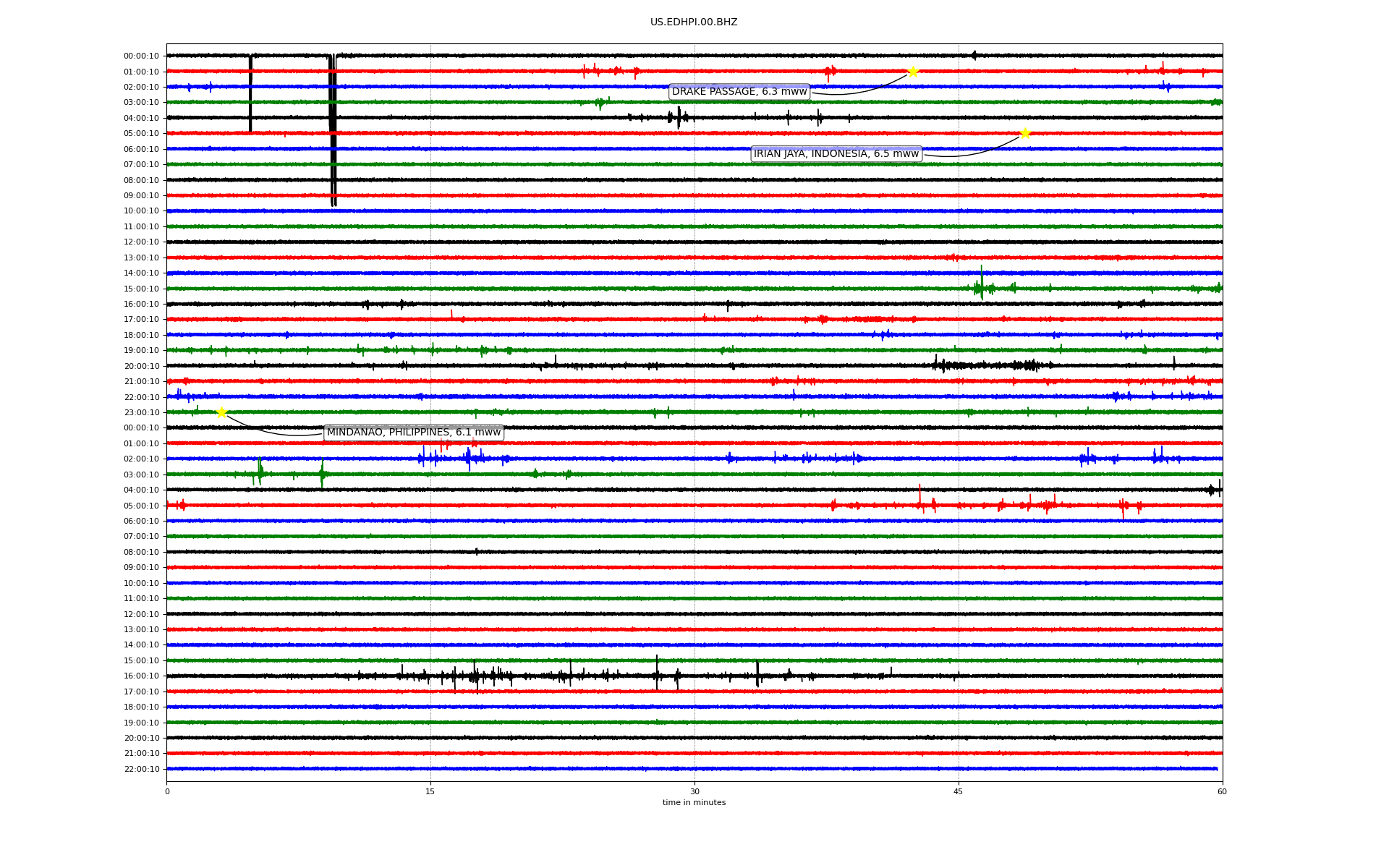Click the US.EDHPI.00.BHZ plot title

(693, 22)
